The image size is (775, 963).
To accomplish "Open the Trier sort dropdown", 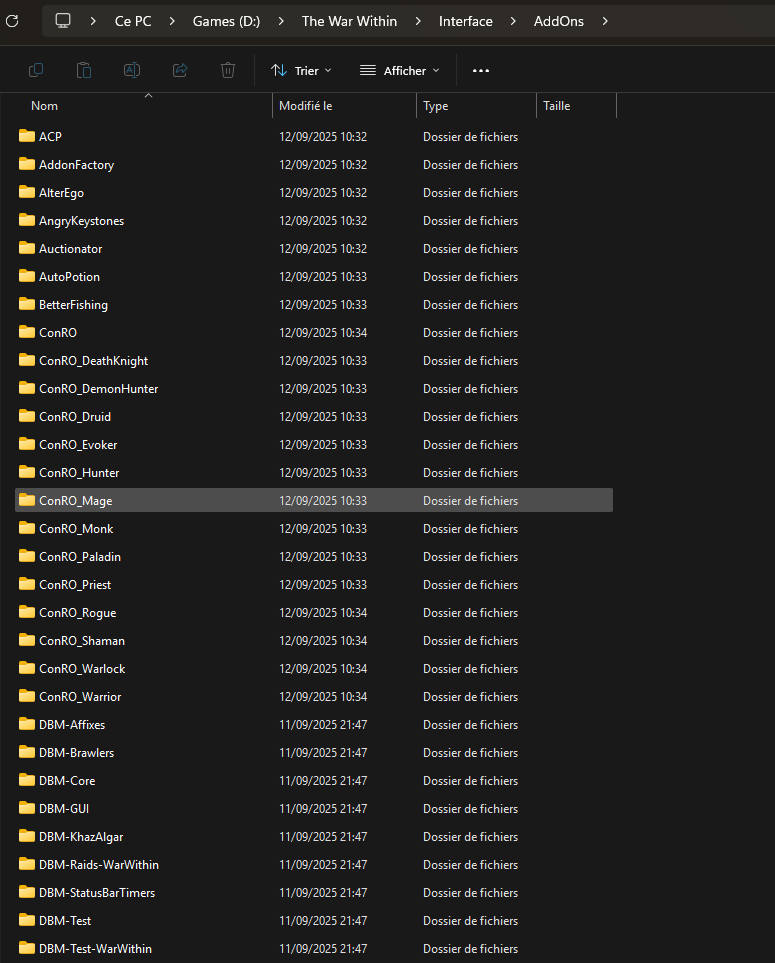I will tap(302, 70).
